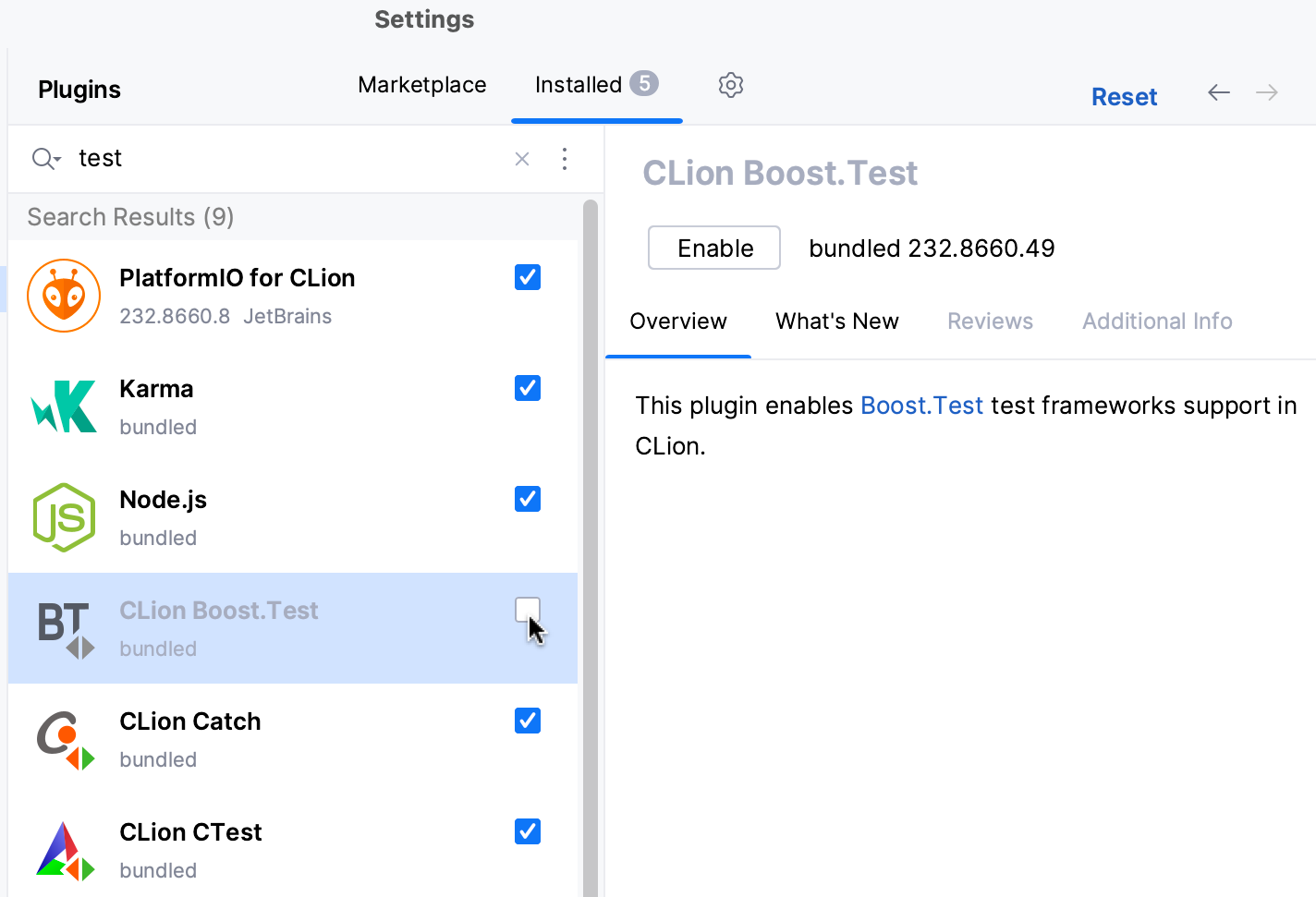The height and width of the screenshot is (897, 1316).
Task: Click the plugin search input field
Action: coord(277,159)
